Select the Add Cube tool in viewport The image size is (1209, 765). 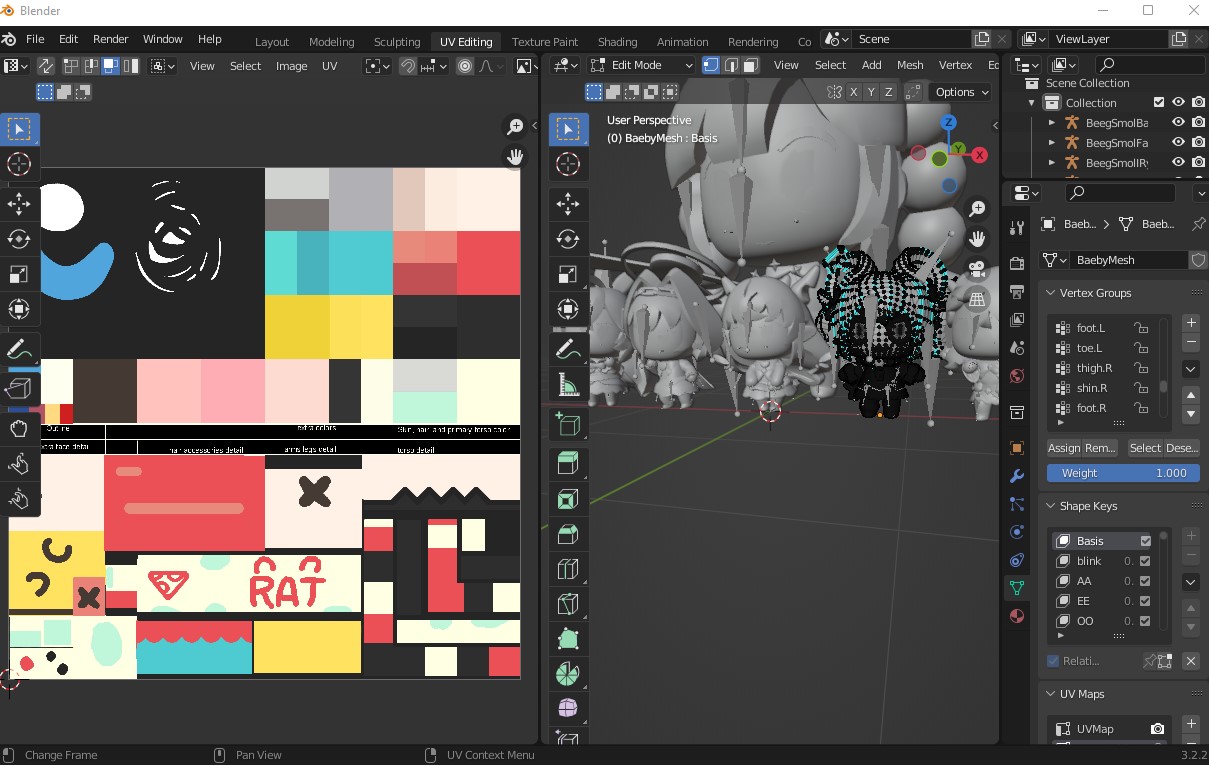[568, 426]
